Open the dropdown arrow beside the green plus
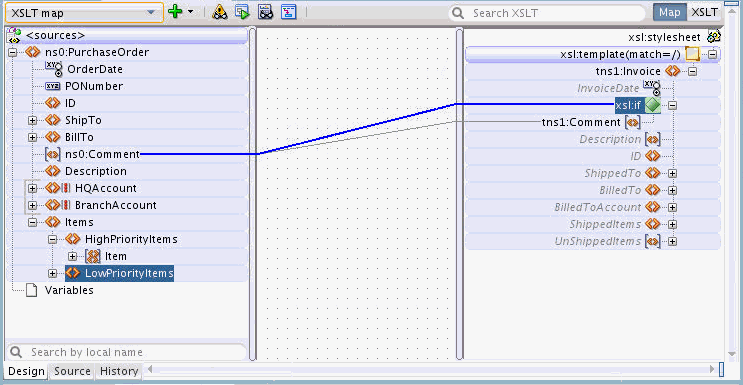 point(190,12)
